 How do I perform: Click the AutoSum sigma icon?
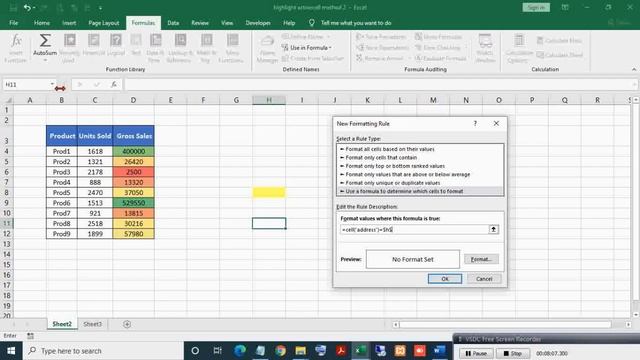45,41
